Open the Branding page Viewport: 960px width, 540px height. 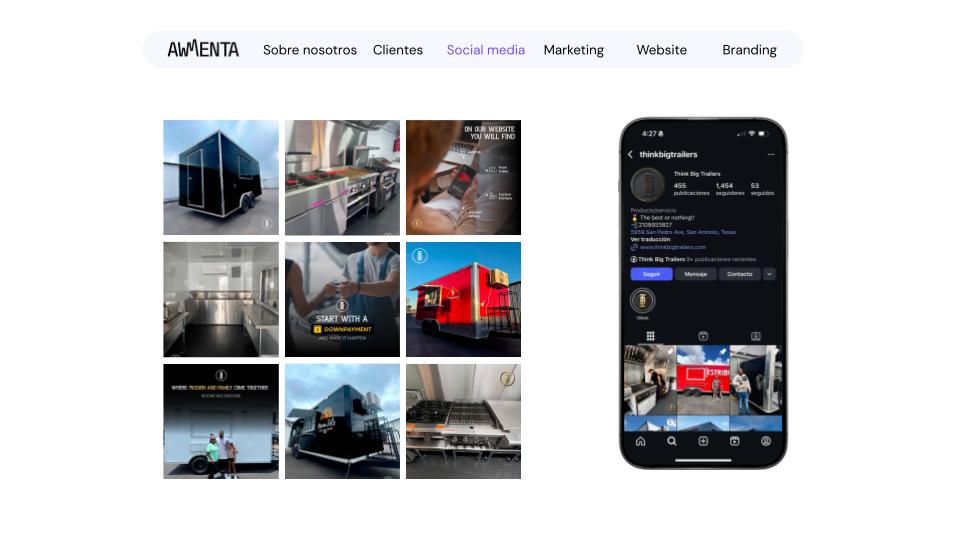pos(749,50)
